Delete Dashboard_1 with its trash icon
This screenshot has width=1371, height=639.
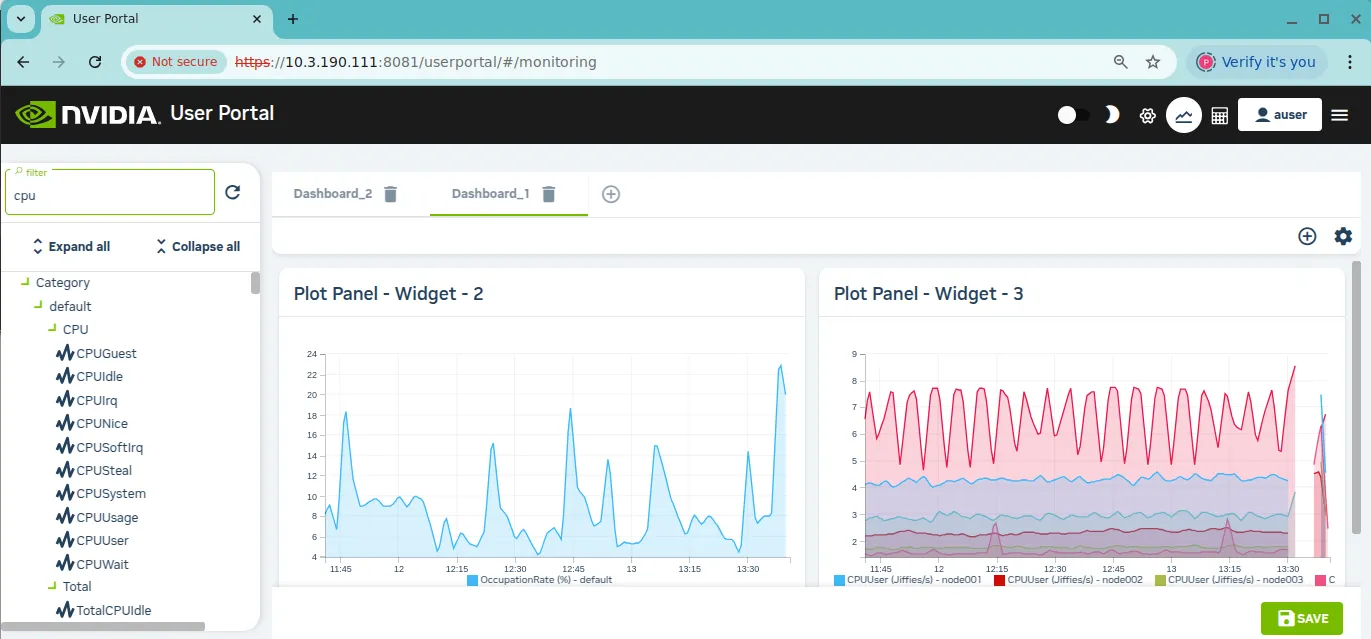548,194
